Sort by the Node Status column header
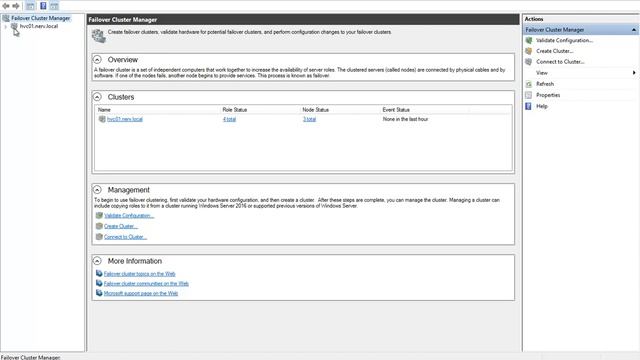 [x=315, y=110]
